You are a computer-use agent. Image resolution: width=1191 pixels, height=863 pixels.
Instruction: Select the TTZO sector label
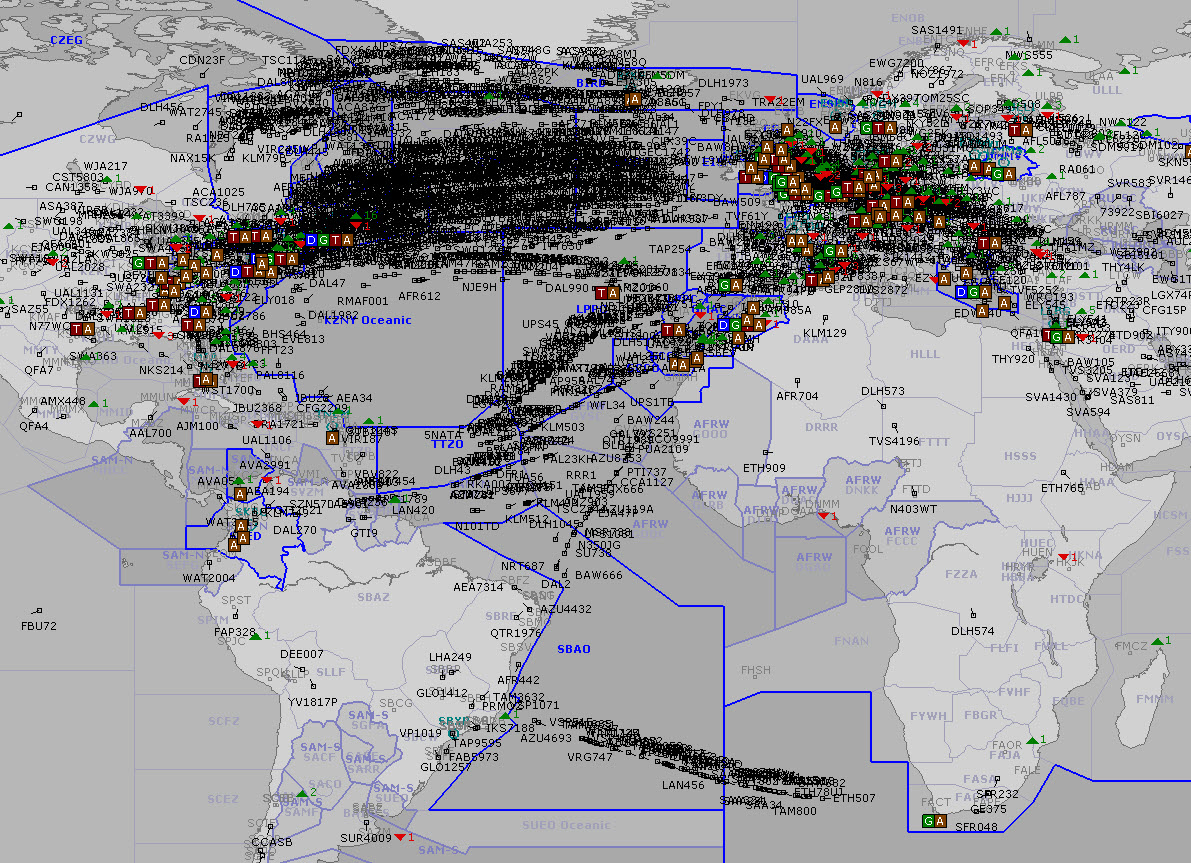click(x=446, y=444)
